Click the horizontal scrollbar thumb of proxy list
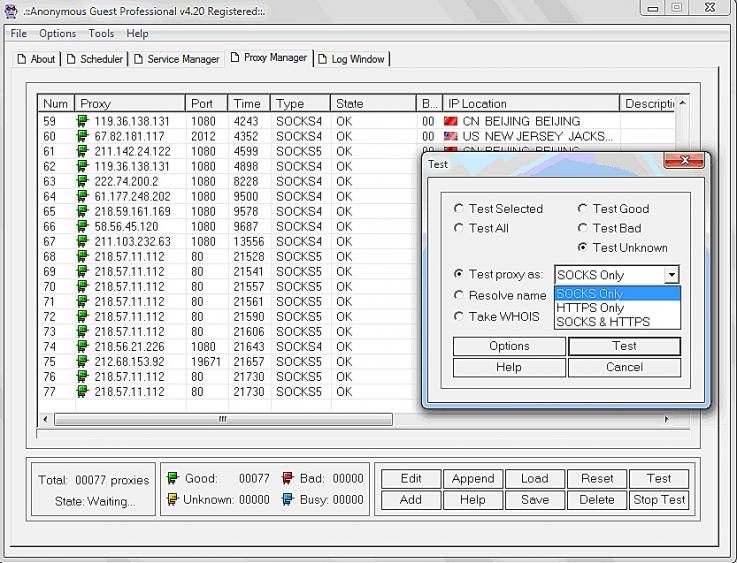 click(x=223, y=419)
